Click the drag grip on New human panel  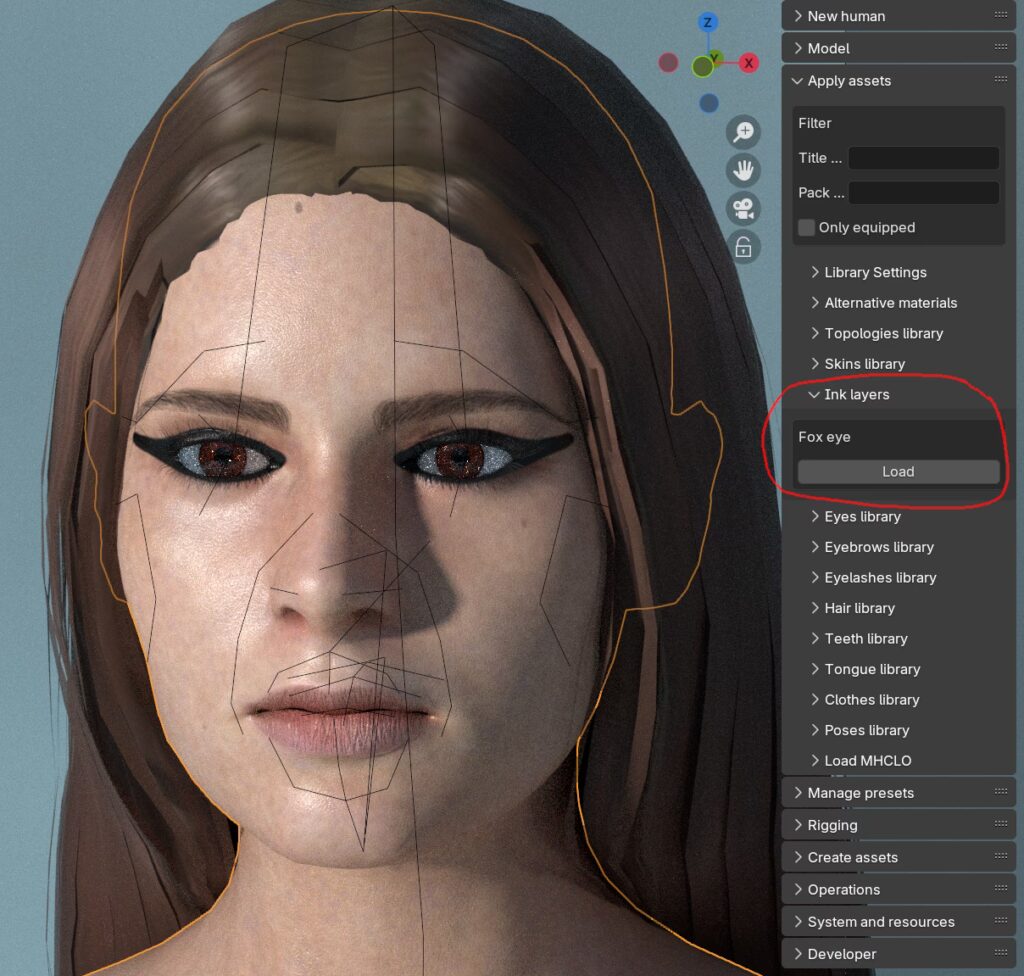[1001, 15]
